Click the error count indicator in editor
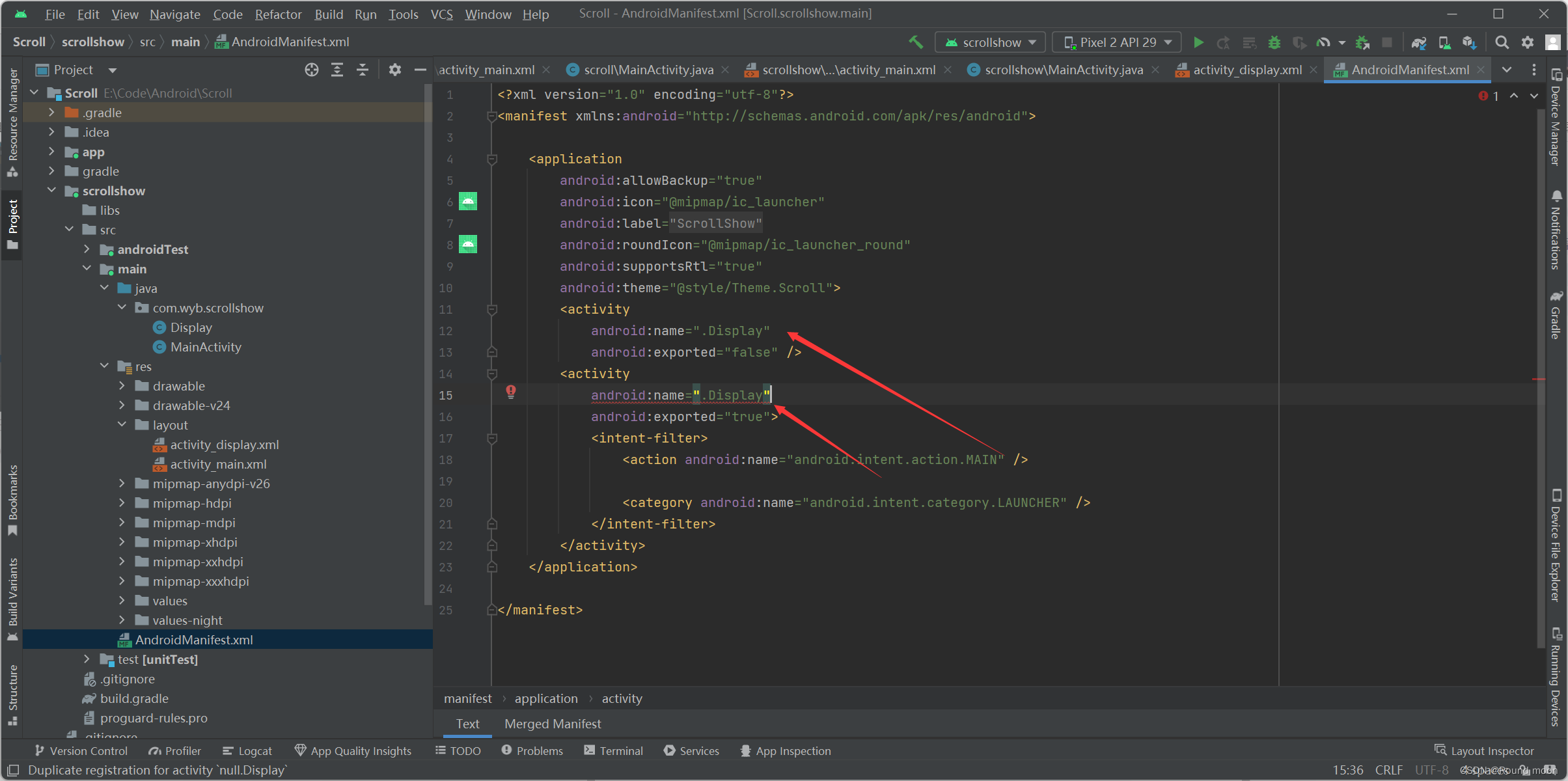The image size is (1568, 781). [x=1489, y=96]
